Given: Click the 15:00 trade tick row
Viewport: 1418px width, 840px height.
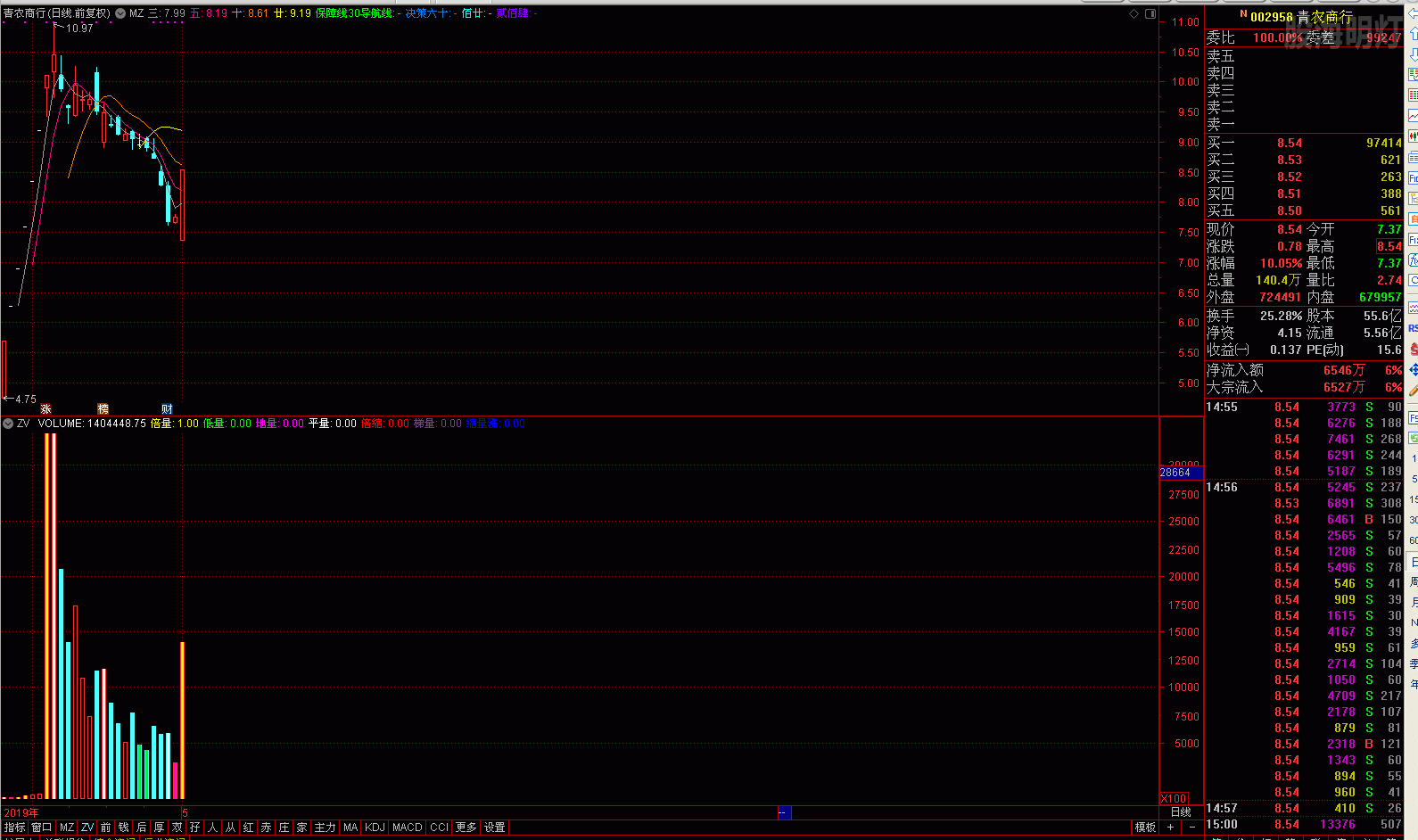Looking at the screenshot, I should 1304,824.
